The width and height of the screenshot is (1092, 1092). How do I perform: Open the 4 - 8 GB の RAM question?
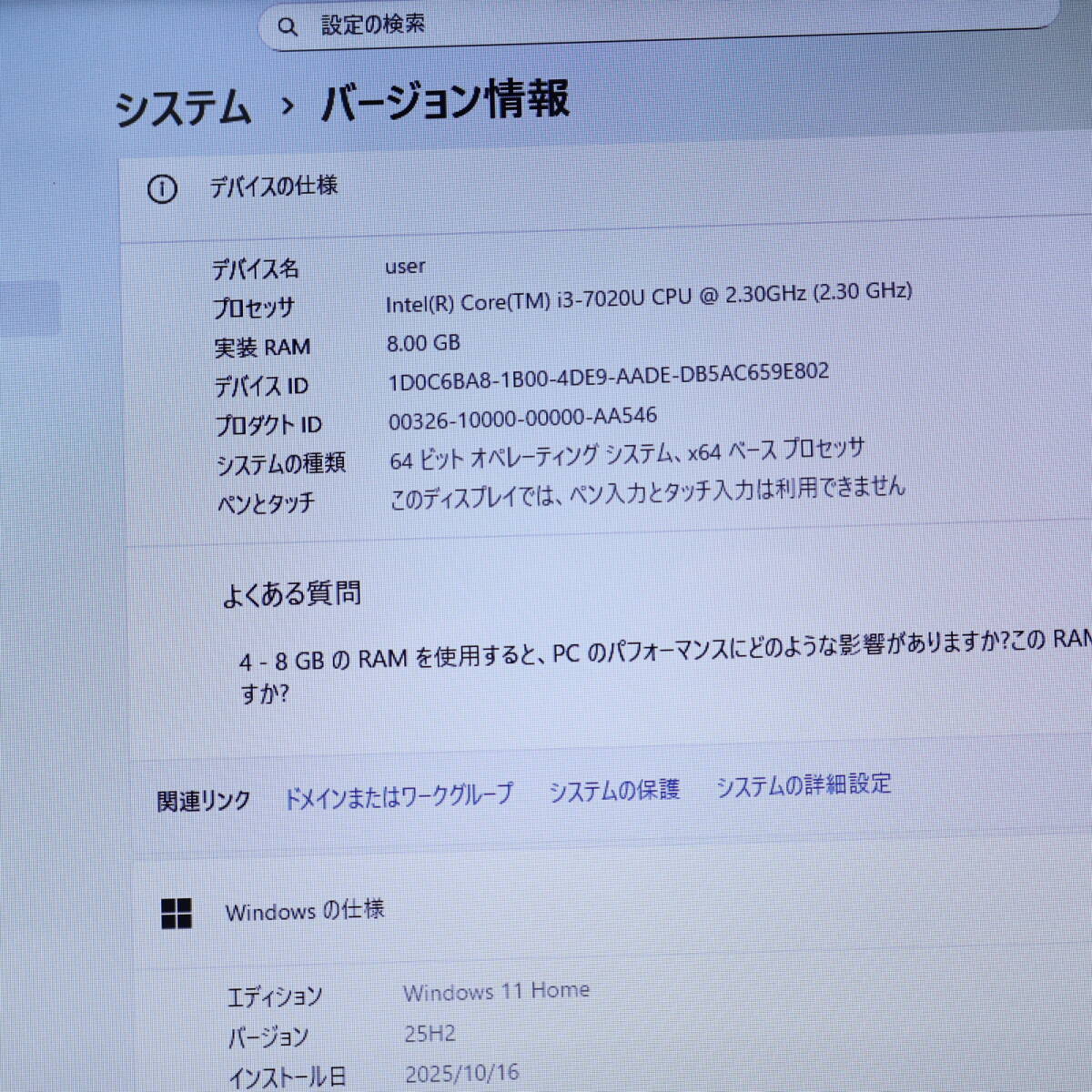(x=665, y=664)
